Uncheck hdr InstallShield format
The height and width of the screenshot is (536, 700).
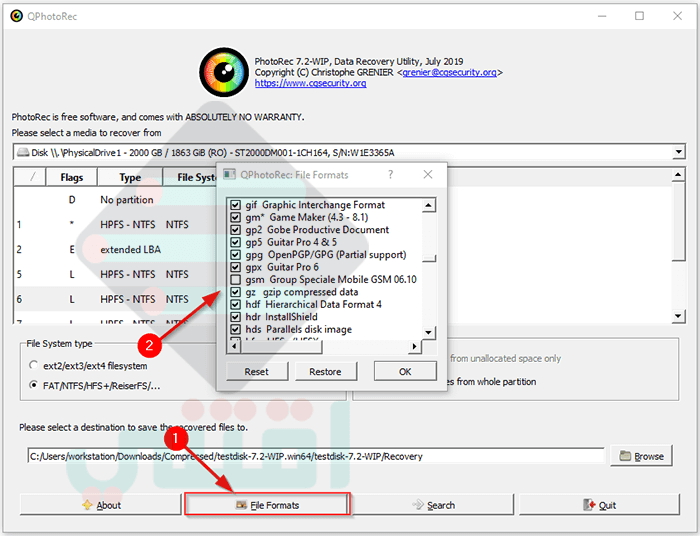coord(235,317)
